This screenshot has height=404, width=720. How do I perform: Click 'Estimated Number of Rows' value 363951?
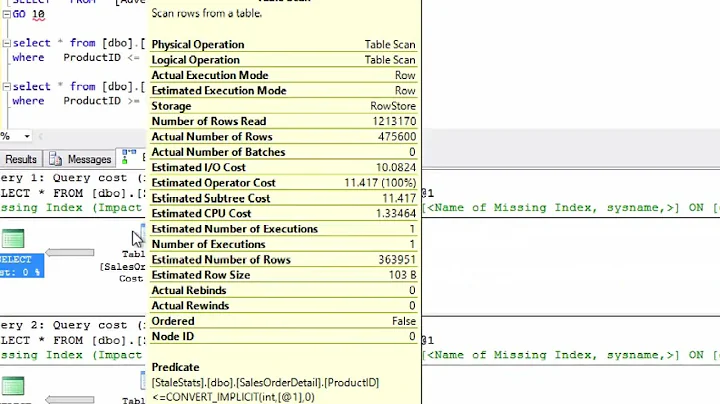click(397, 260)
